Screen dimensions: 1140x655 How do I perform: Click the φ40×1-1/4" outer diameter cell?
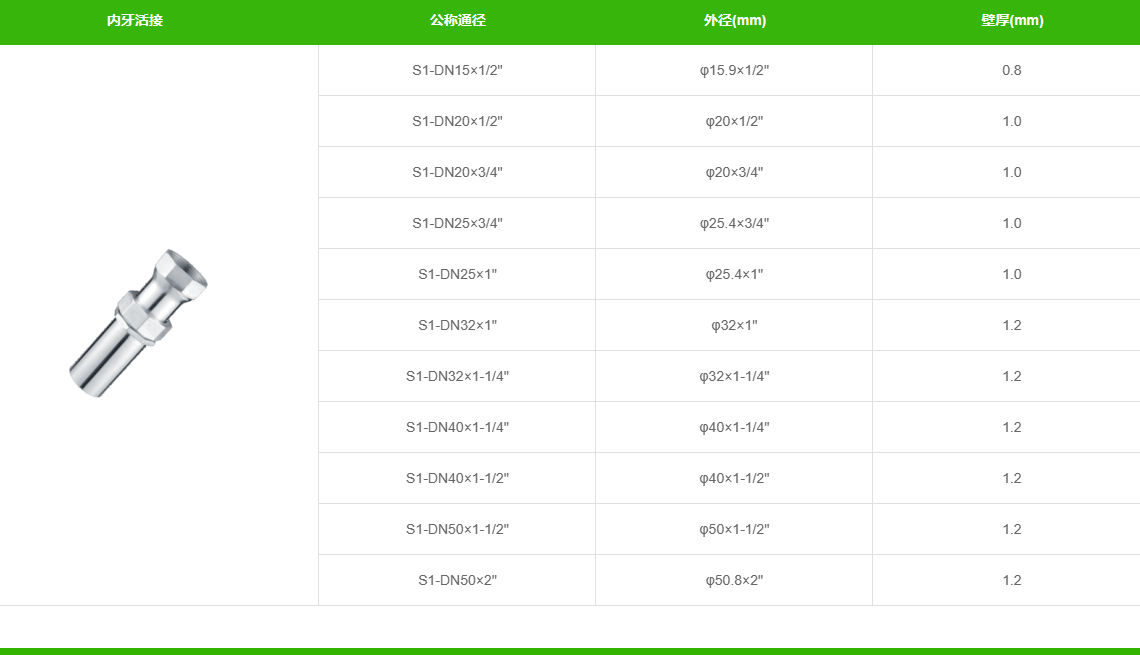734,427
